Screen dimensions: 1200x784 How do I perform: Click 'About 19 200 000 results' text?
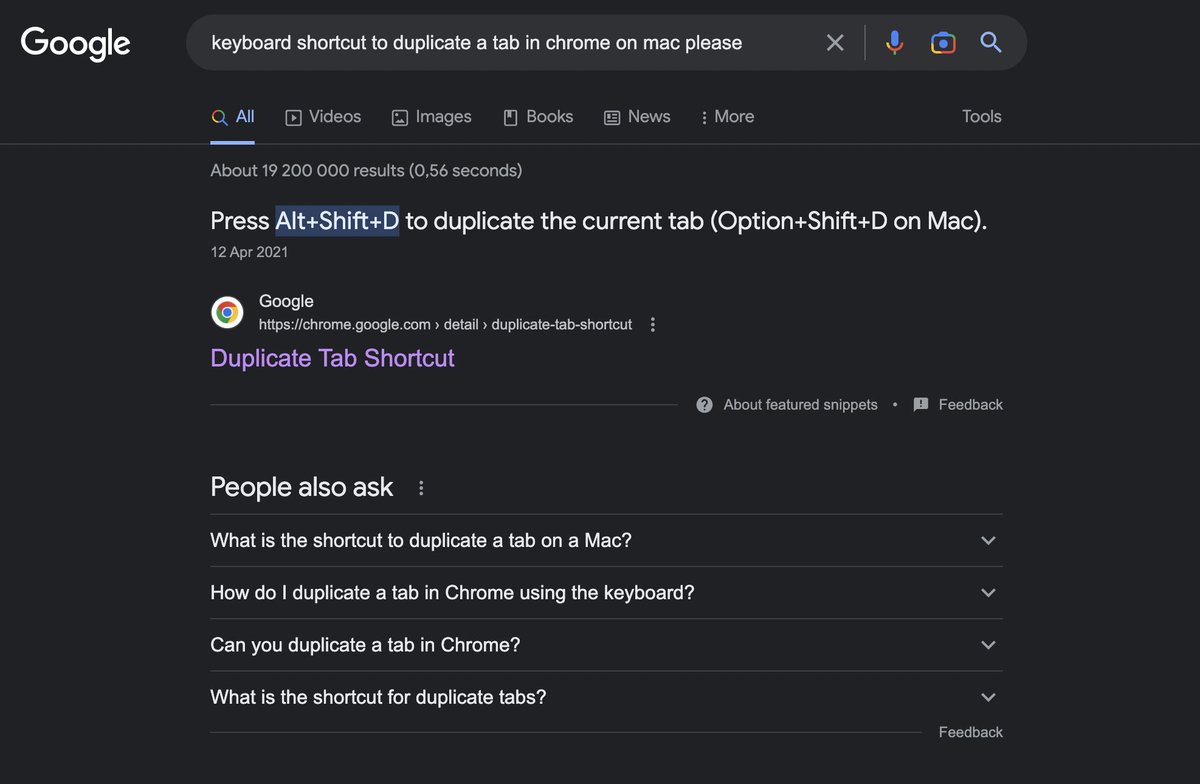click(x=307, y=171)
